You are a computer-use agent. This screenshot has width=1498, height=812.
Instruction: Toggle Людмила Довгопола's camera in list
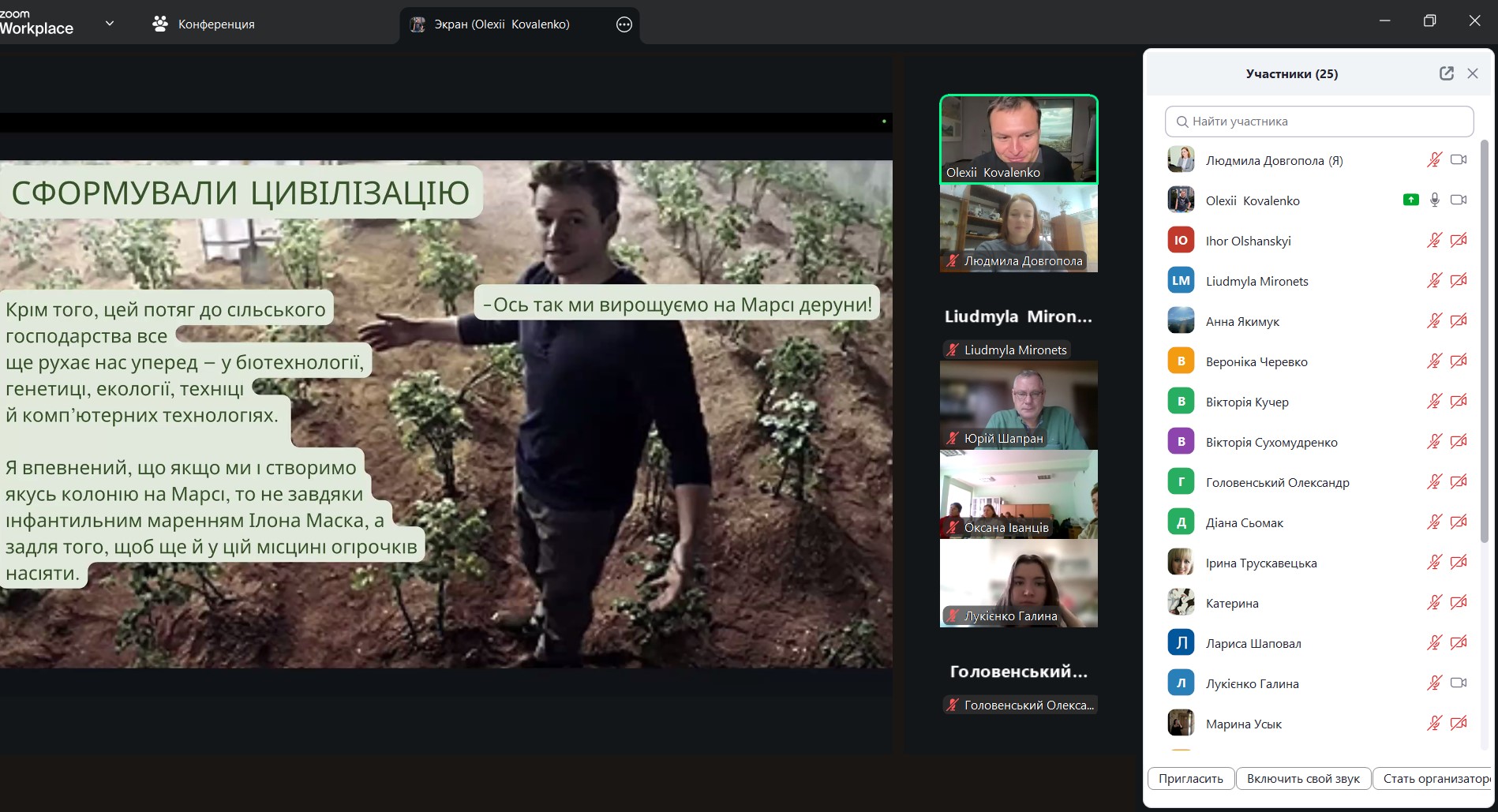pos(1459,160)
